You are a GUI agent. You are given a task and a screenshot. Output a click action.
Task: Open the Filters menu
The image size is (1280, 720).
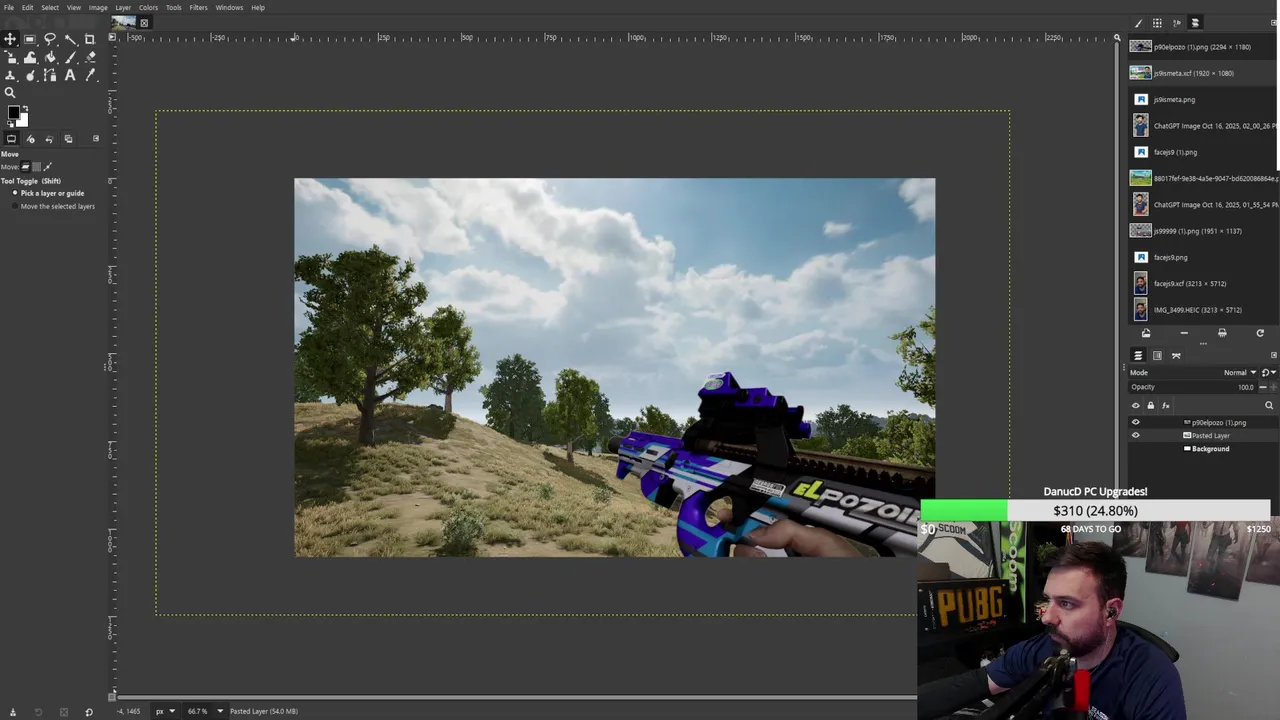tap(198, 7)
